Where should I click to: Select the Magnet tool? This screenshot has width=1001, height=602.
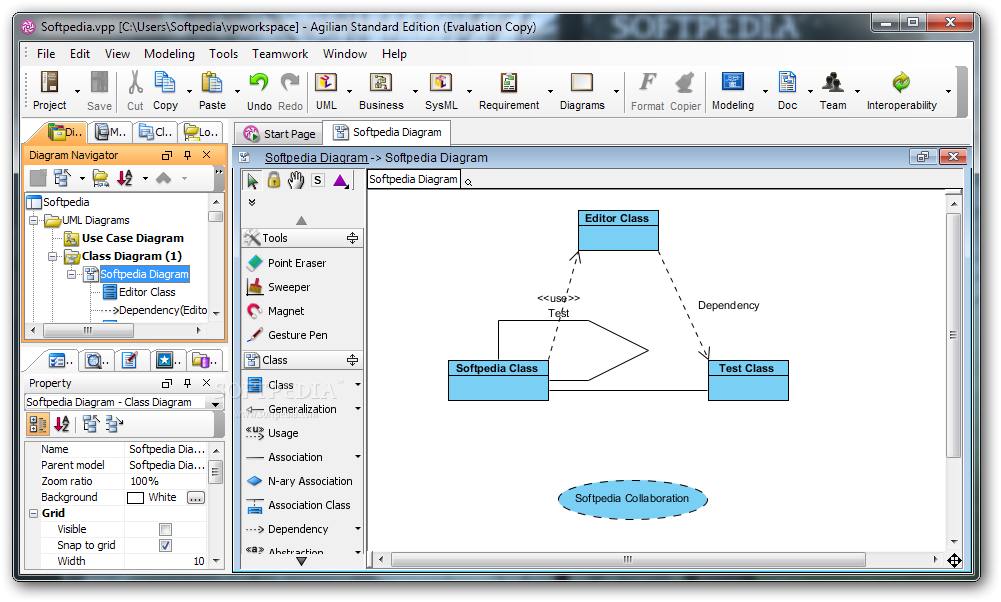pos(275,311)
